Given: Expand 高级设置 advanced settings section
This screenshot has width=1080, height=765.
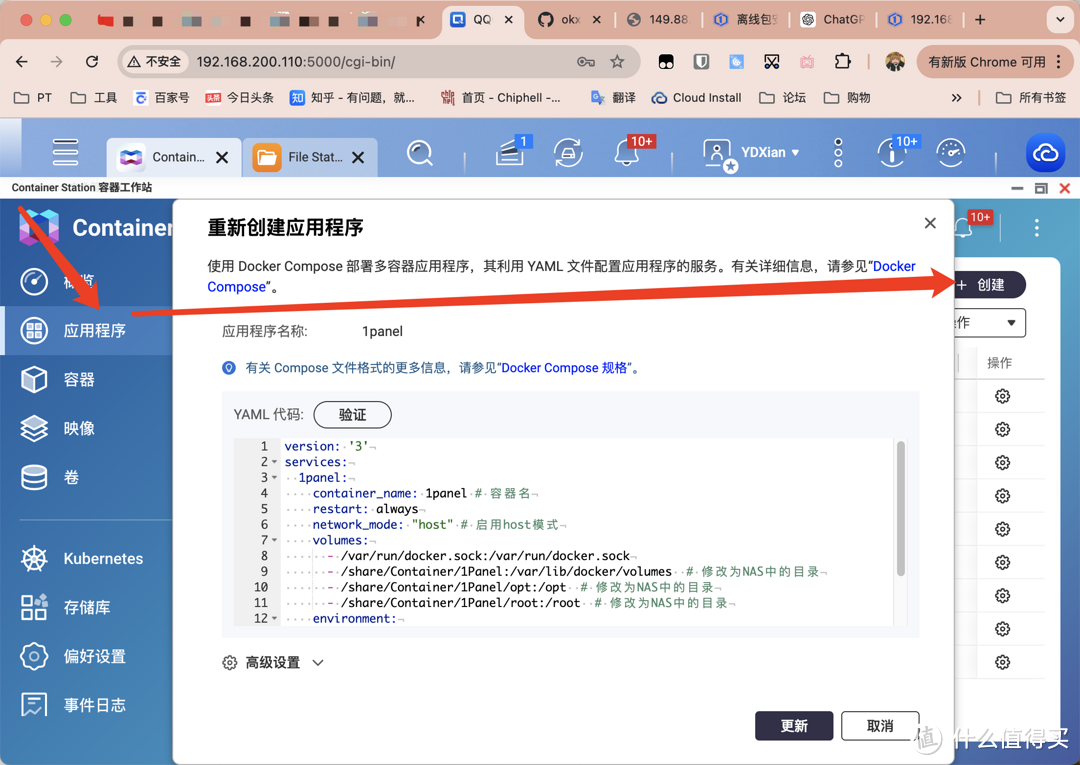Looking at the screenshot, I should pyautogui.click(x=273, y=663).
